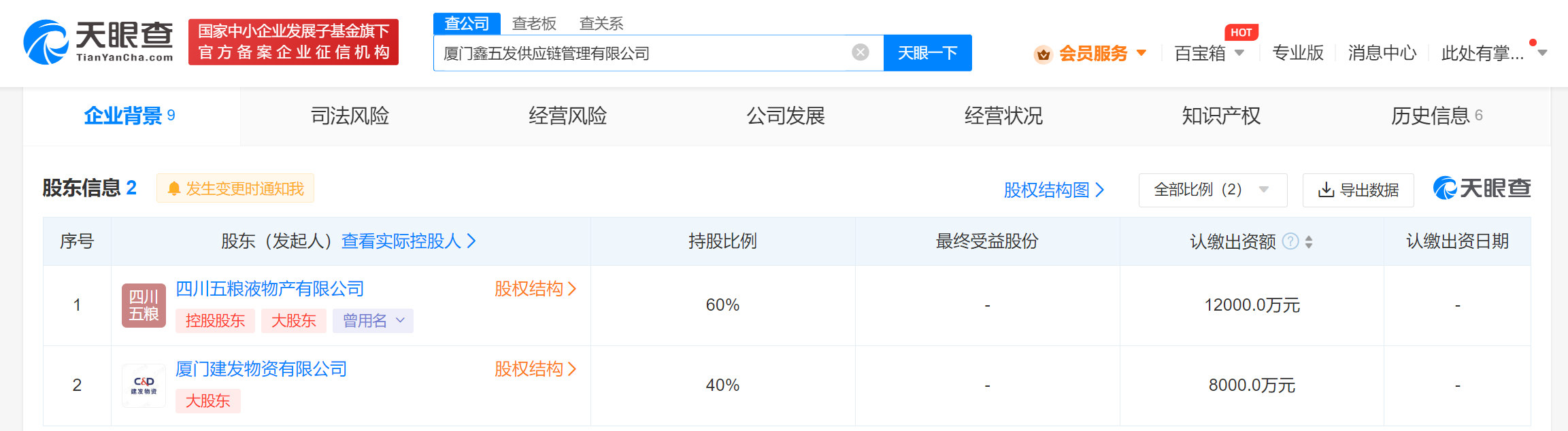1568x431 pixels.
Task: Click the 认缴出资日期 column header
Action: coord(1457,241)
